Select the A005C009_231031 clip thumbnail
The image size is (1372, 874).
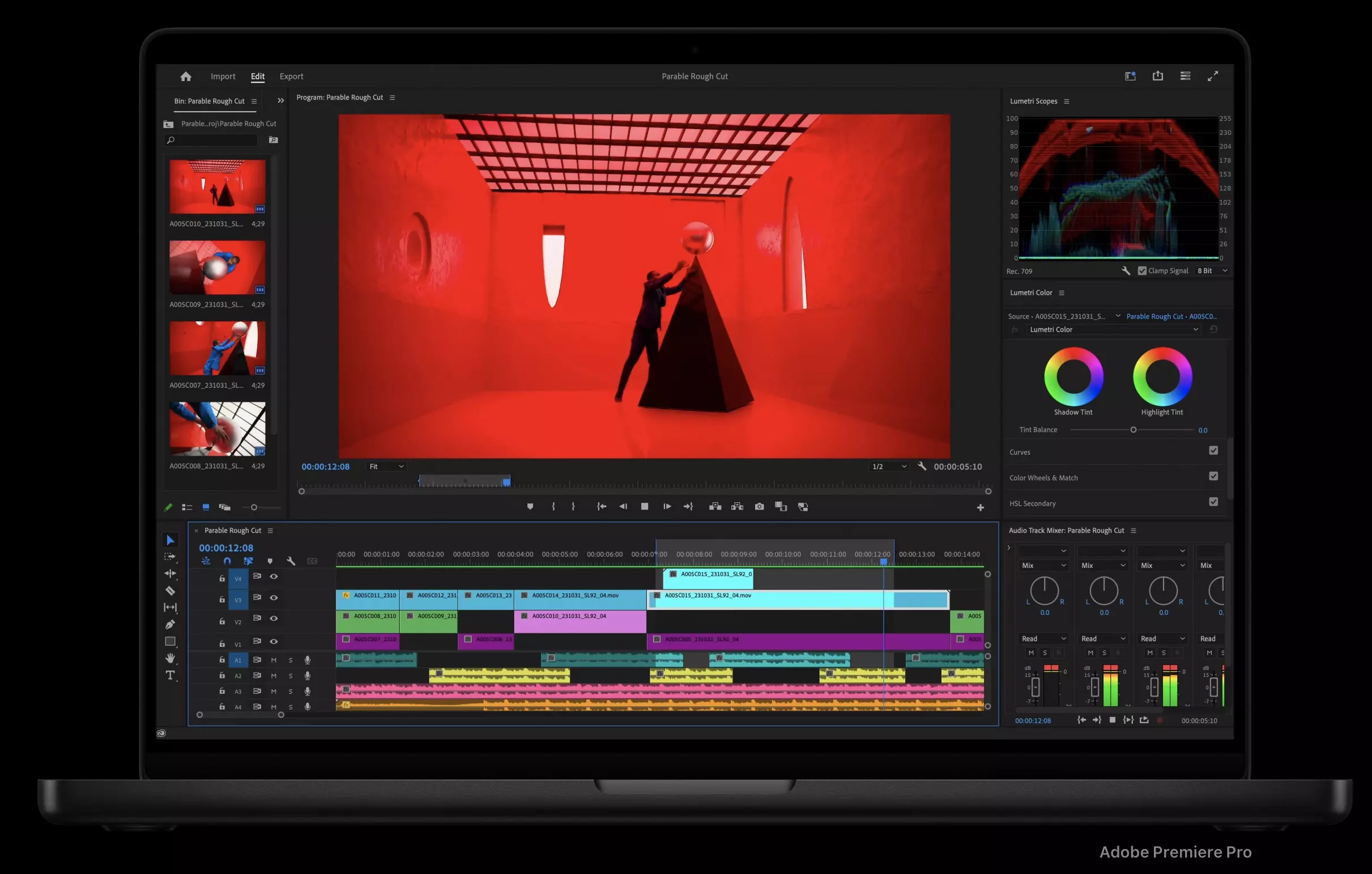coord(217,268)
